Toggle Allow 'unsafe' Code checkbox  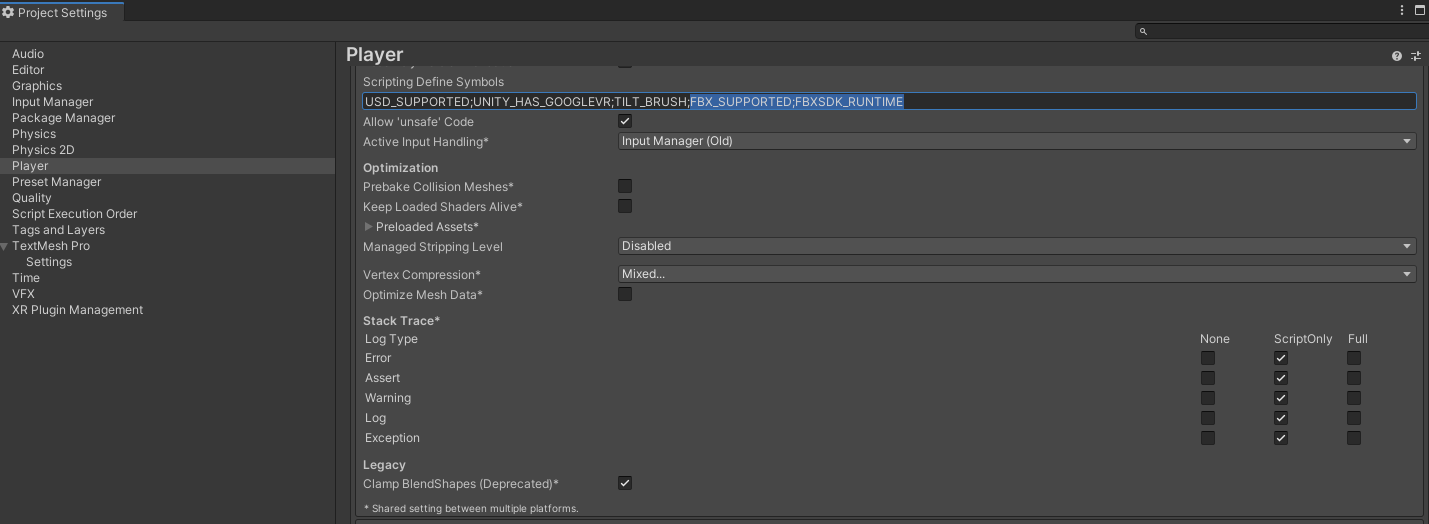[625, 121]
